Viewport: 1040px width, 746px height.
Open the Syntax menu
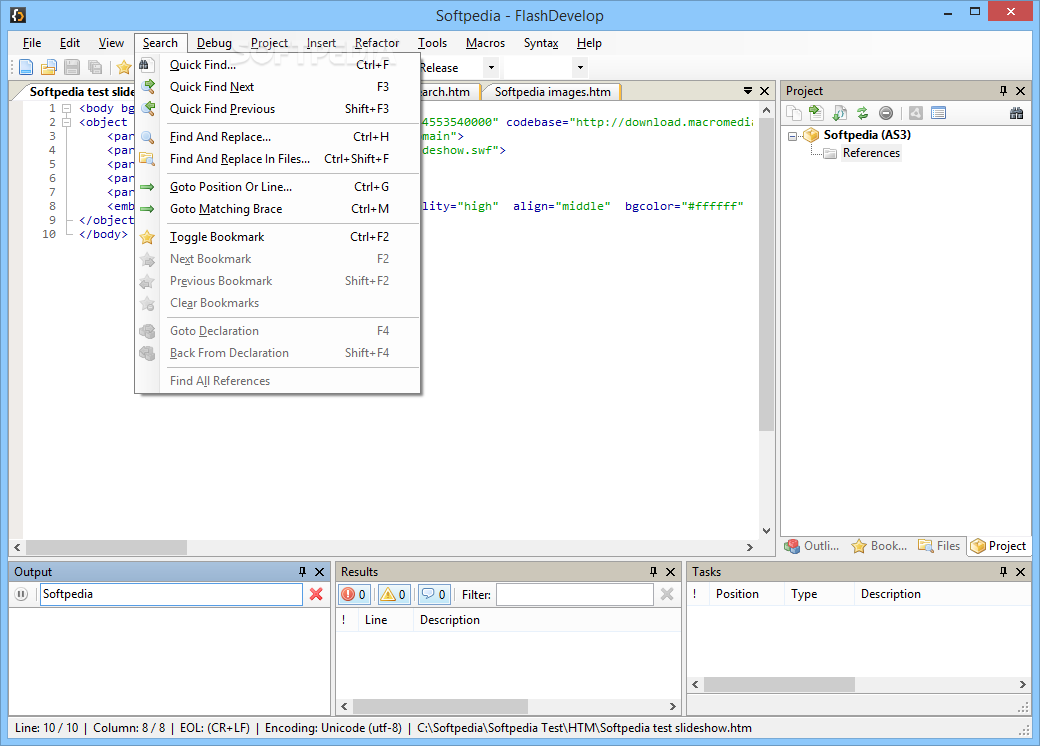point(541,43)
